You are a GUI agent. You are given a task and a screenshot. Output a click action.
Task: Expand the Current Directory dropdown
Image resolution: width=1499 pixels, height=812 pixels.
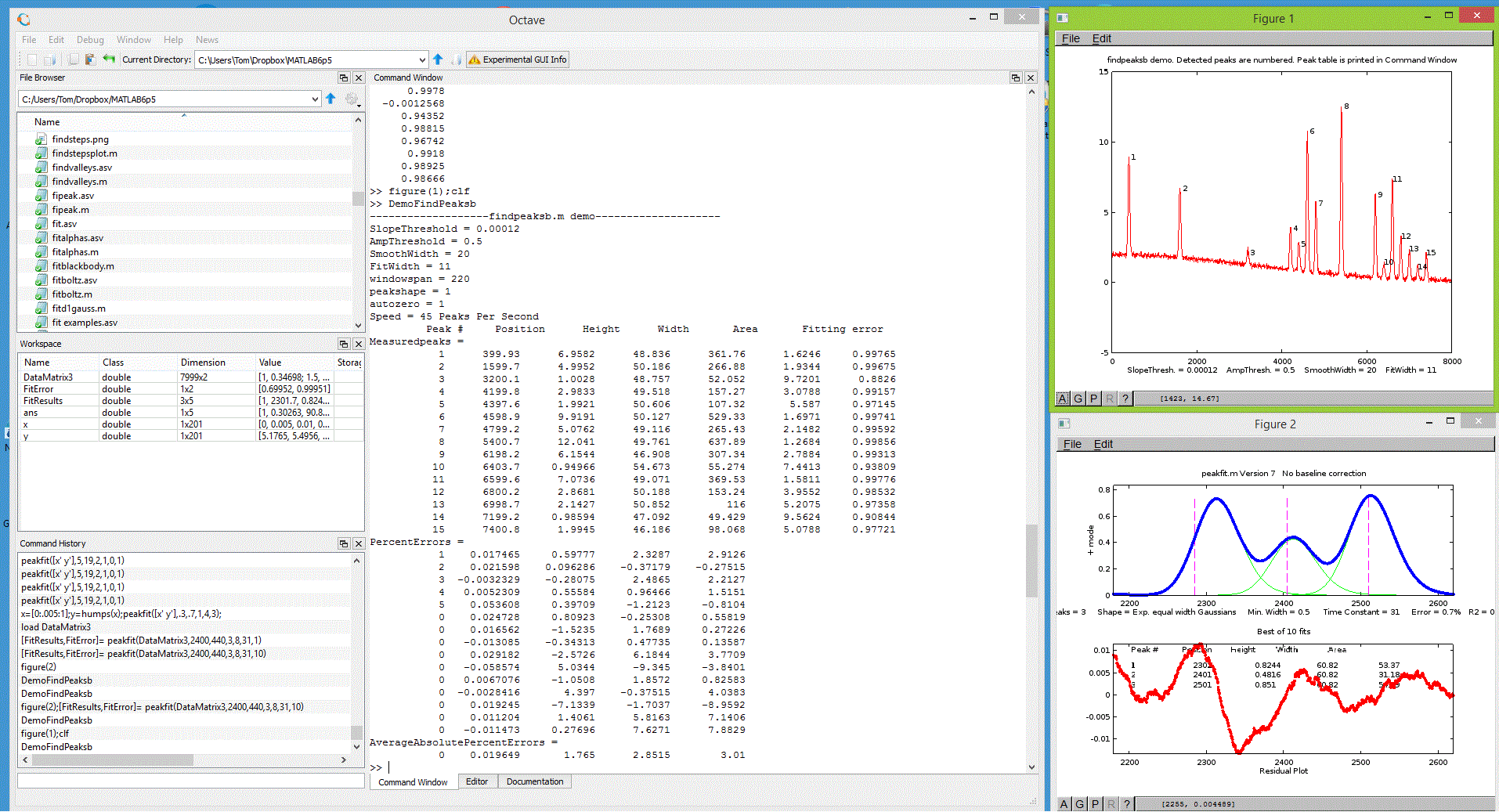click(422, 60)
